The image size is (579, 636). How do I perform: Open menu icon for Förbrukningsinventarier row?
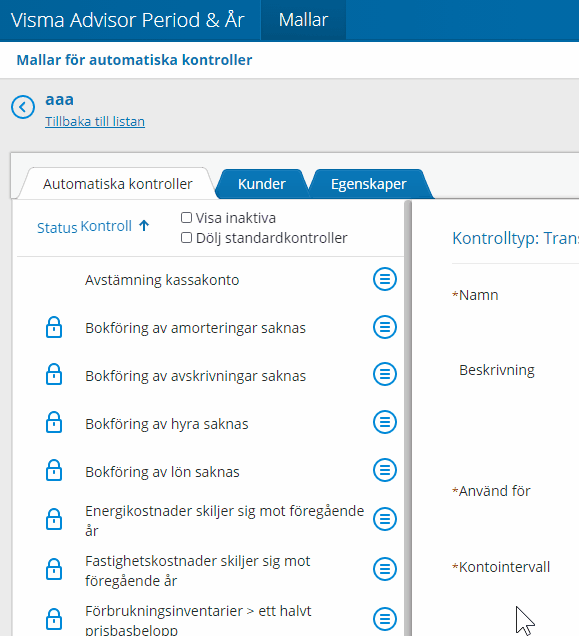(x=385, y=619)
